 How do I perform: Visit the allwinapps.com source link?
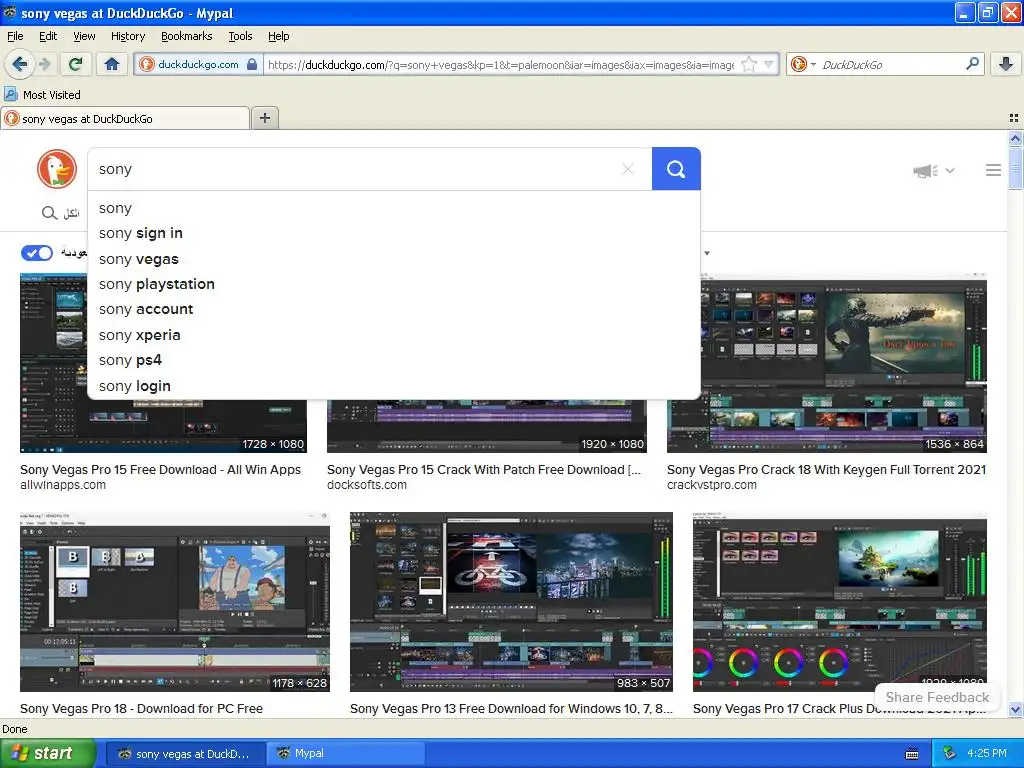click(63, 485)
